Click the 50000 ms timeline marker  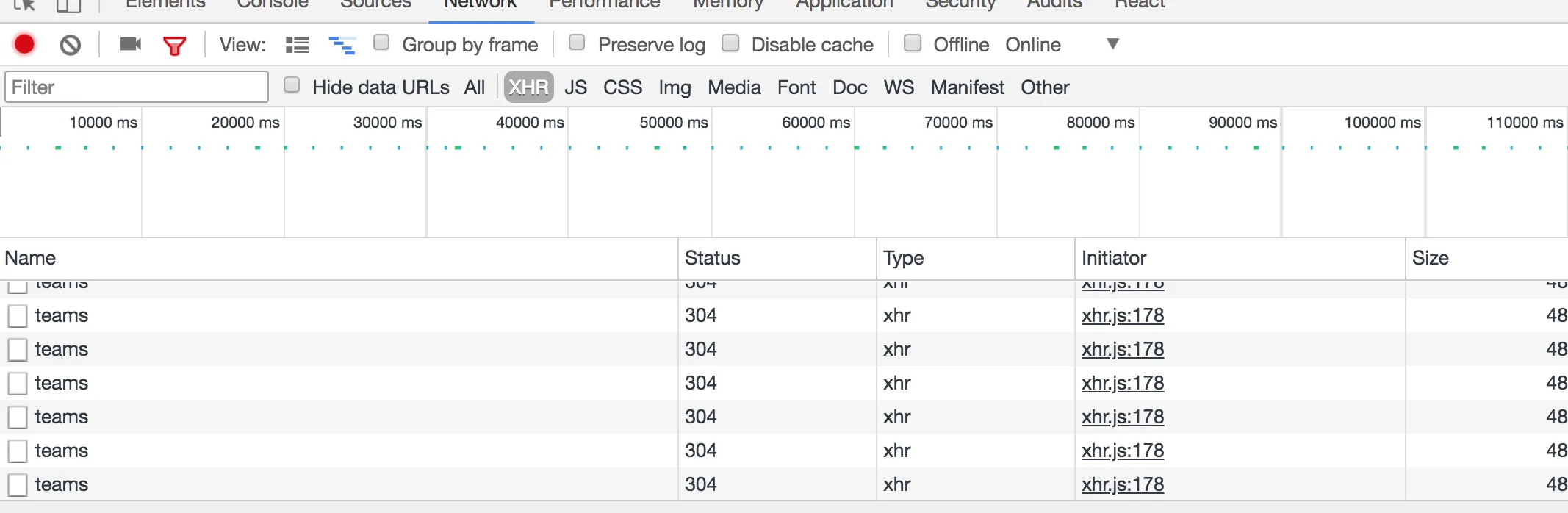click(673, 123)
